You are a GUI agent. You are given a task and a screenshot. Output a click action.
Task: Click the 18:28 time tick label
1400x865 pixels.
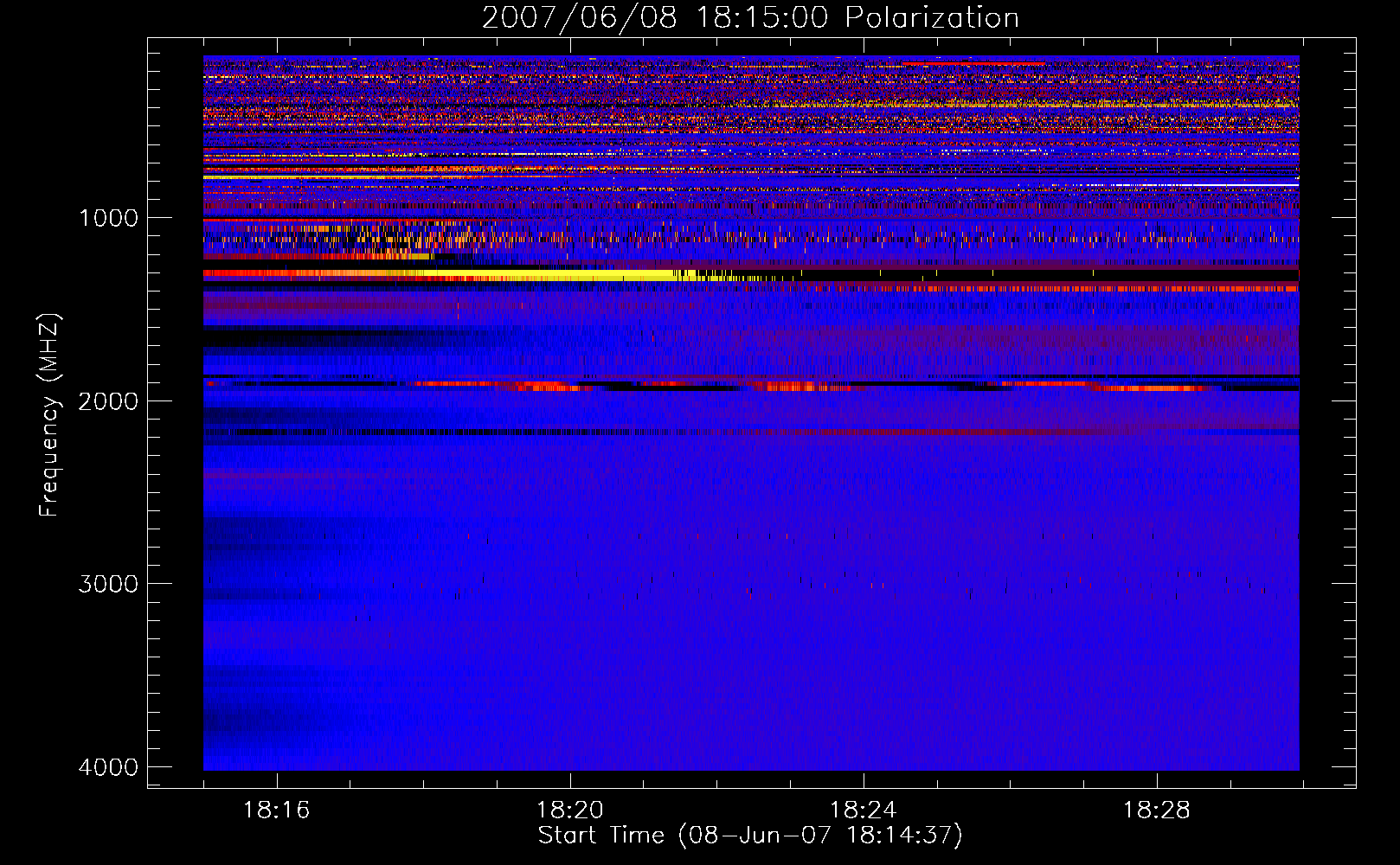click(x=1156, y=811)
